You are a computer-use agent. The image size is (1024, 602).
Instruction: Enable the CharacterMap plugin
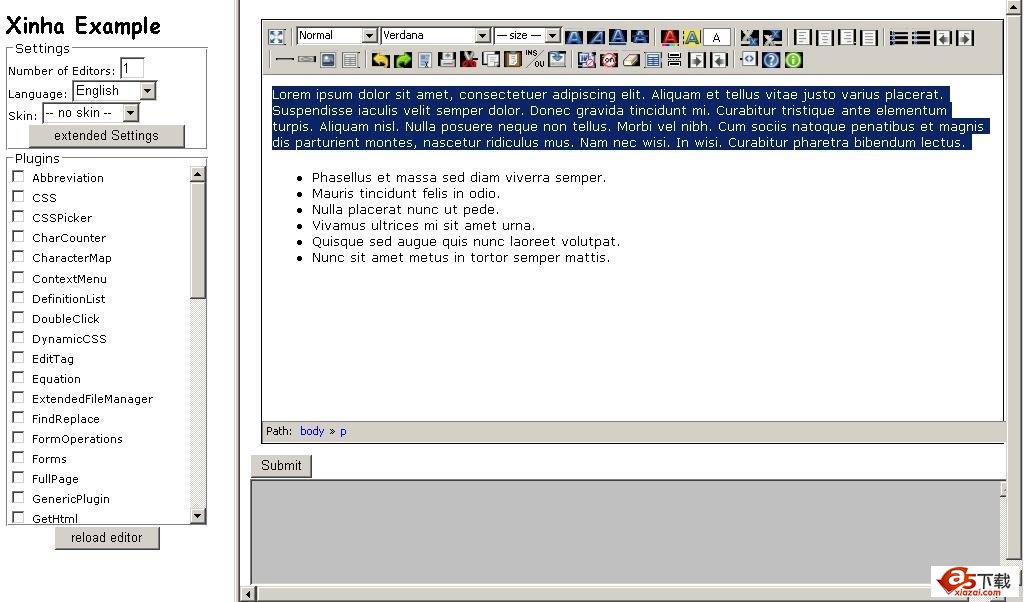(x=18, y=257)
